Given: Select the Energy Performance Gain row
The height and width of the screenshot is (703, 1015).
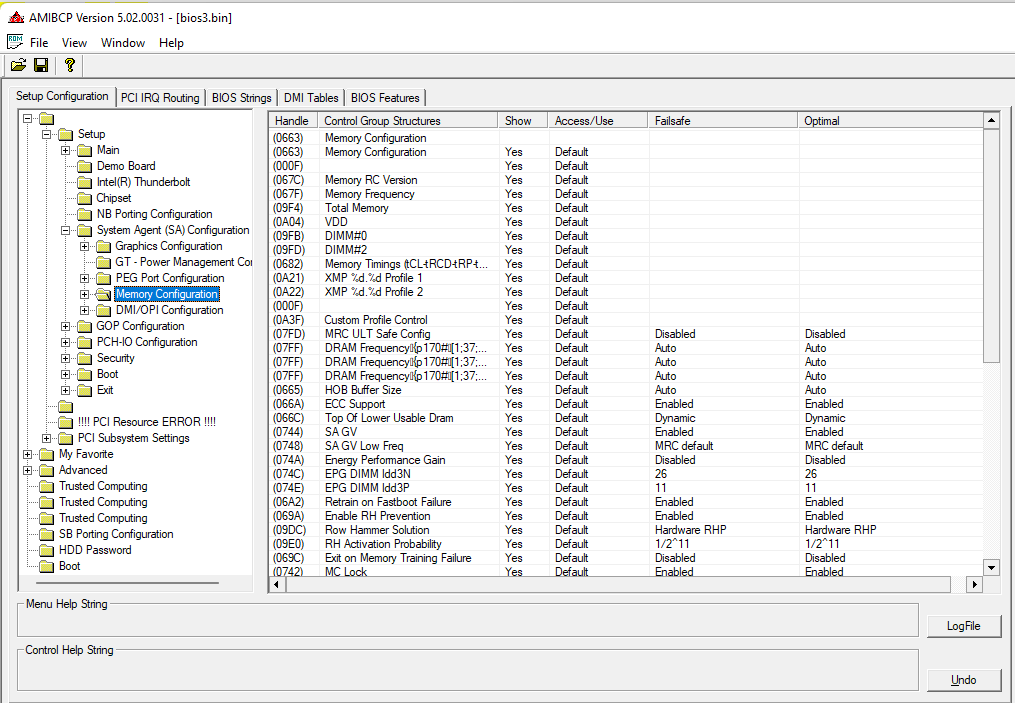Looking at the screenshot, I should click(625, 460).
